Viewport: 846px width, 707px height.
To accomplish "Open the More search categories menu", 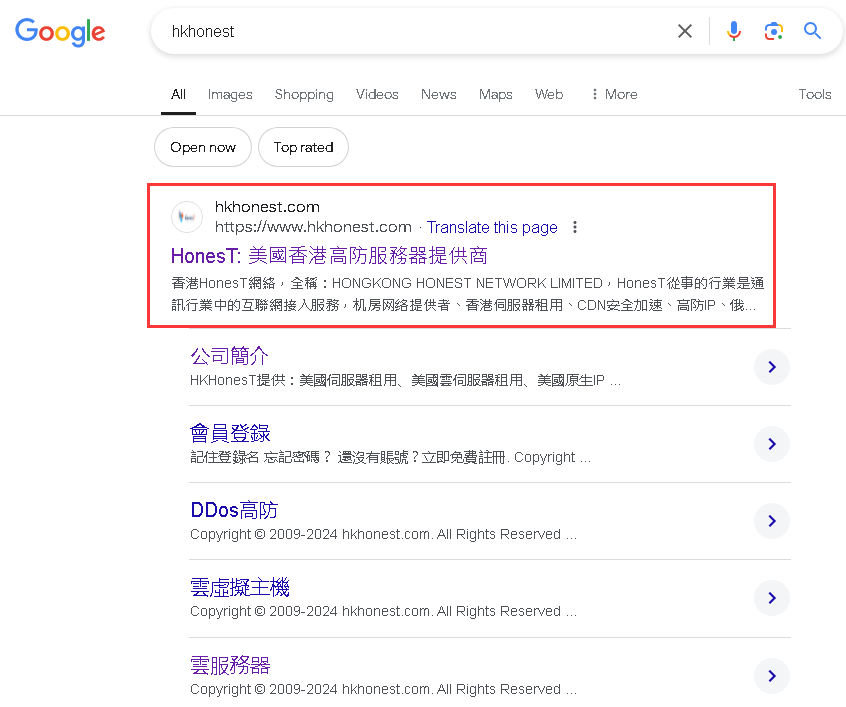I will [x=614, y=94].
